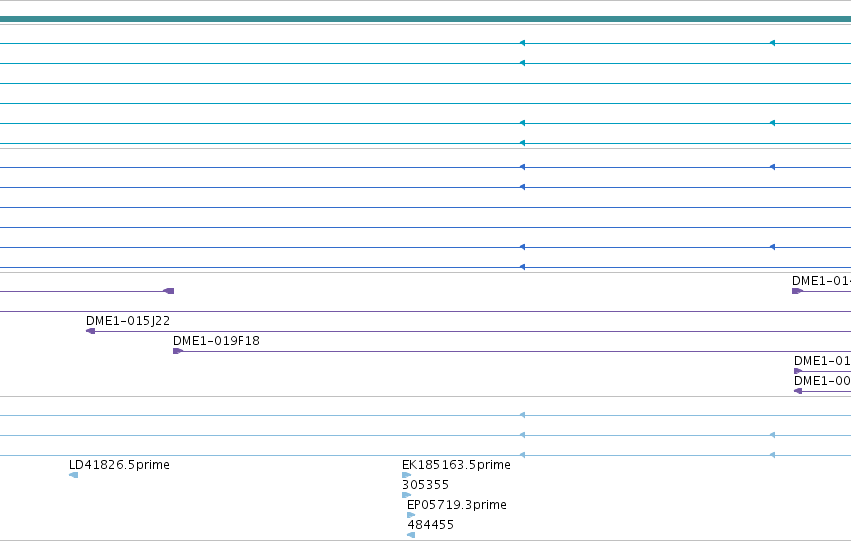The height and width of the screenshot is (541, 851).
Task: Select the DME1-015J22 feature label
Action: click(x=128, y=321)
